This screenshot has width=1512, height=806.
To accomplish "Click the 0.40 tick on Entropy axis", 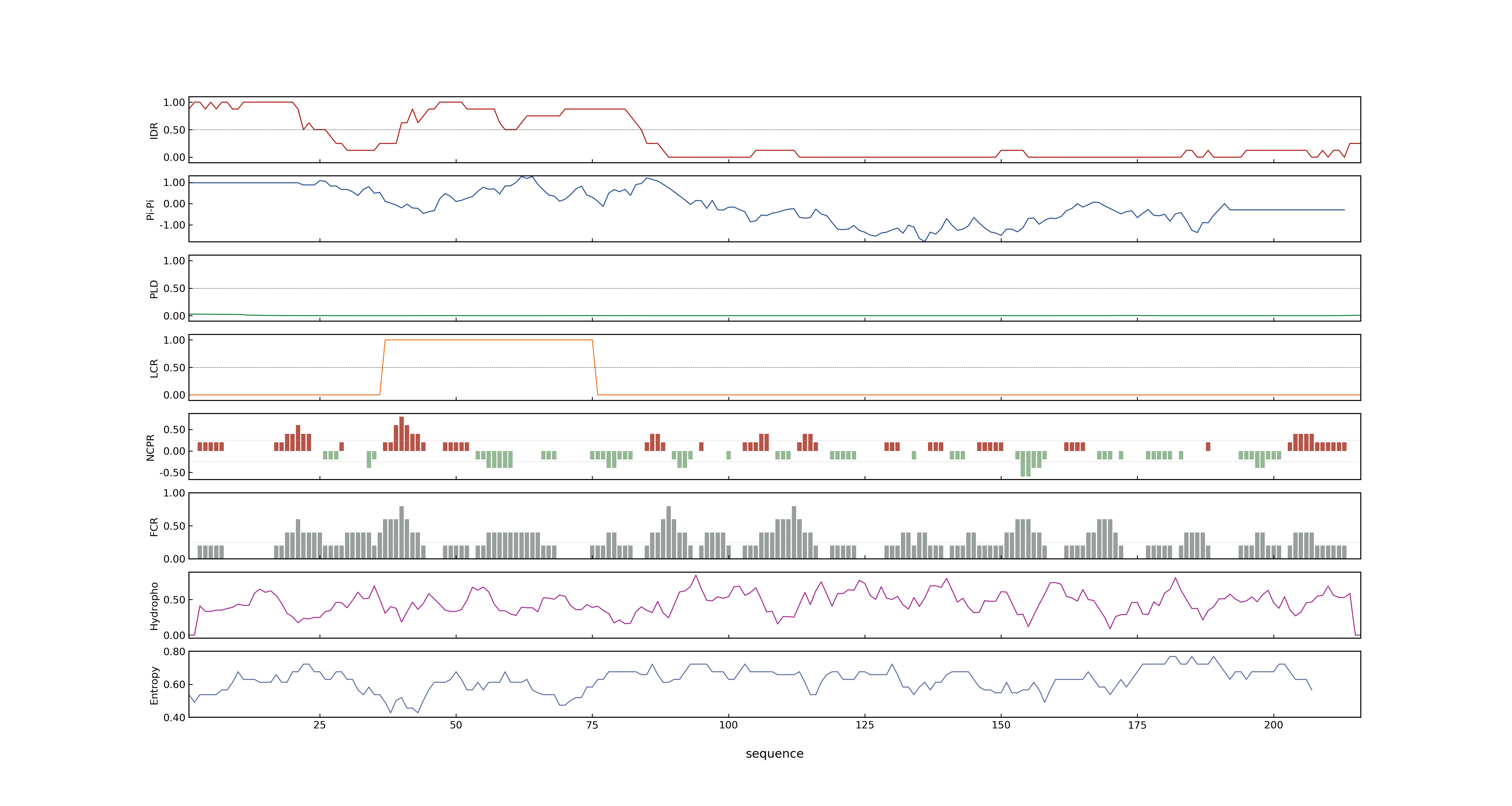I will coord(174,717).
